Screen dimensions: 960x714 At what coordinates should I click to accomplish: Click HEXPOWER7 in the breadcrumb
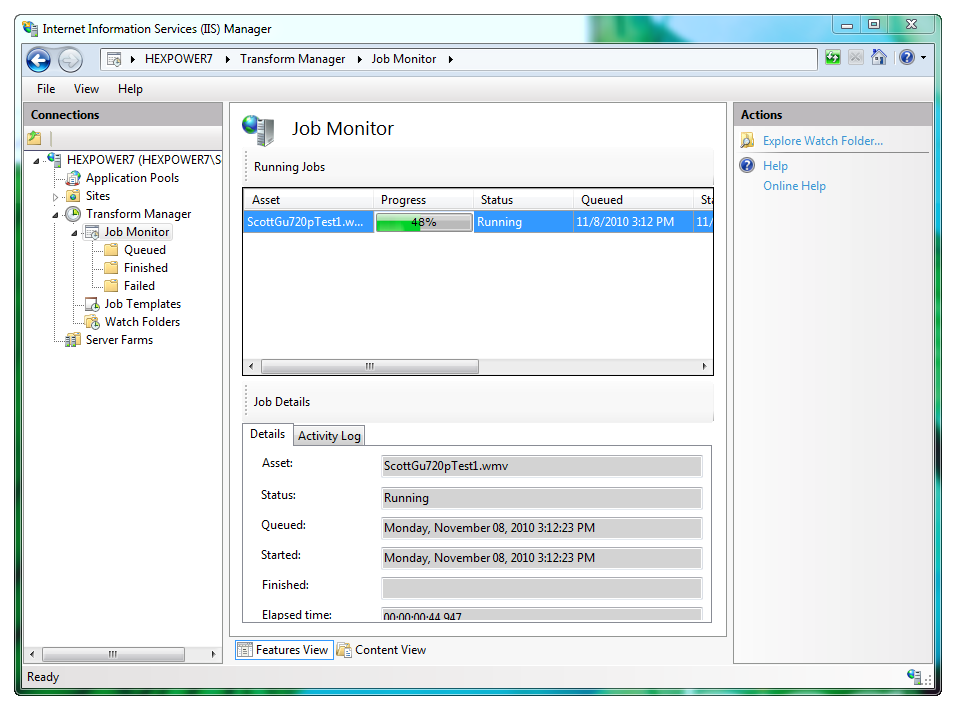point(179,59)
